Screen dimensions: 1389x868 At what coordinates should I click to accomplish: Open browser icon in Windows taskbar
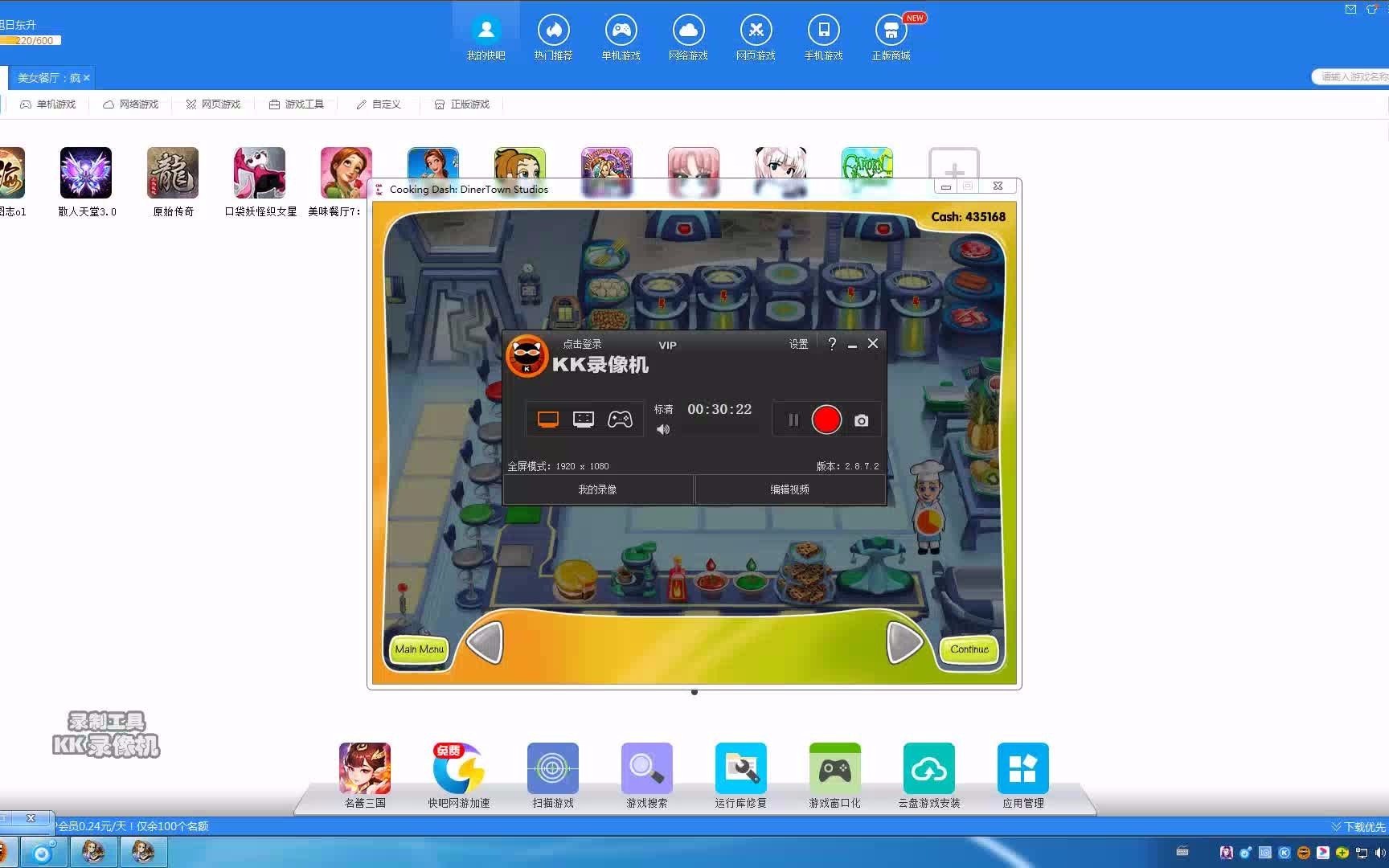43,852
